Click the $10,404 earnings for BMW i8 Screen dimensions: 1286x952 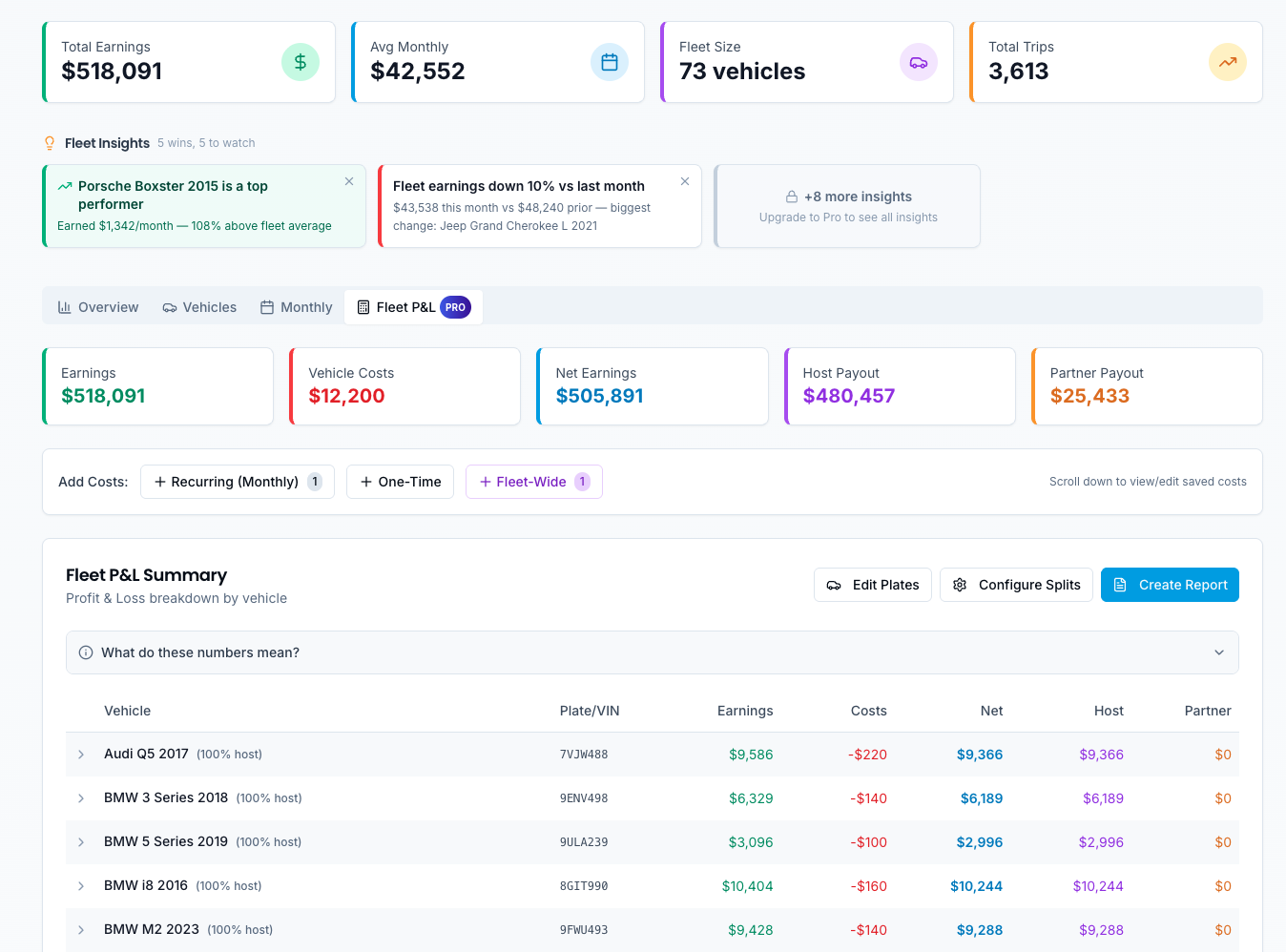[747, 886]
